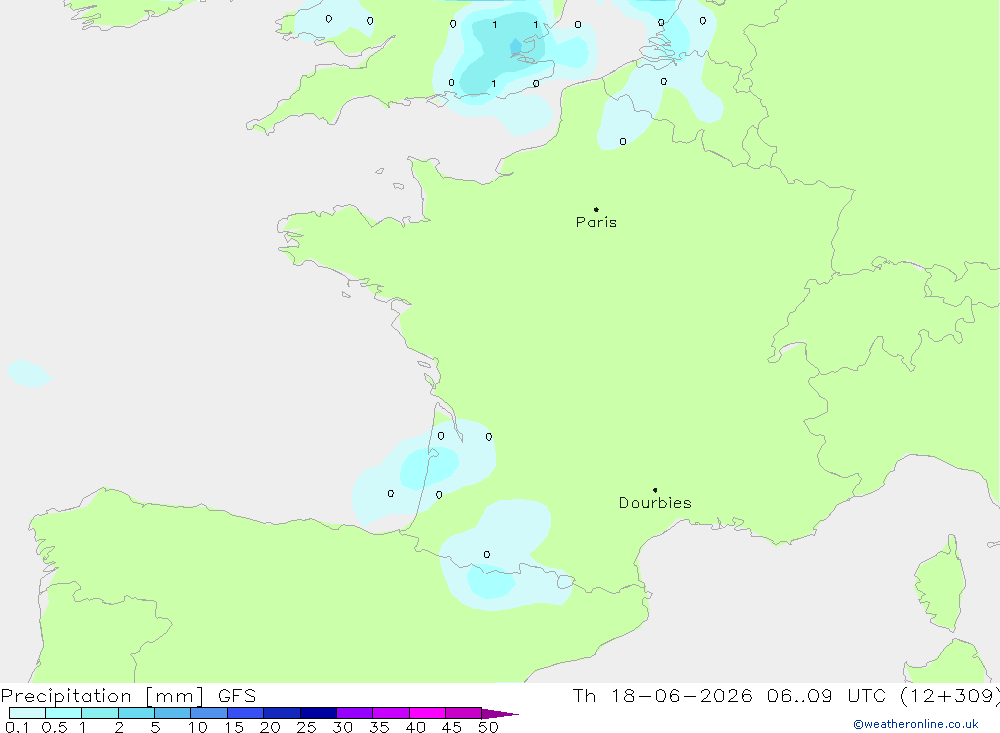The image size is (1000, 733).
Task: Click the above-50 mm legend arrow tip
Action: pyautogui.click(x=500, y=714)
